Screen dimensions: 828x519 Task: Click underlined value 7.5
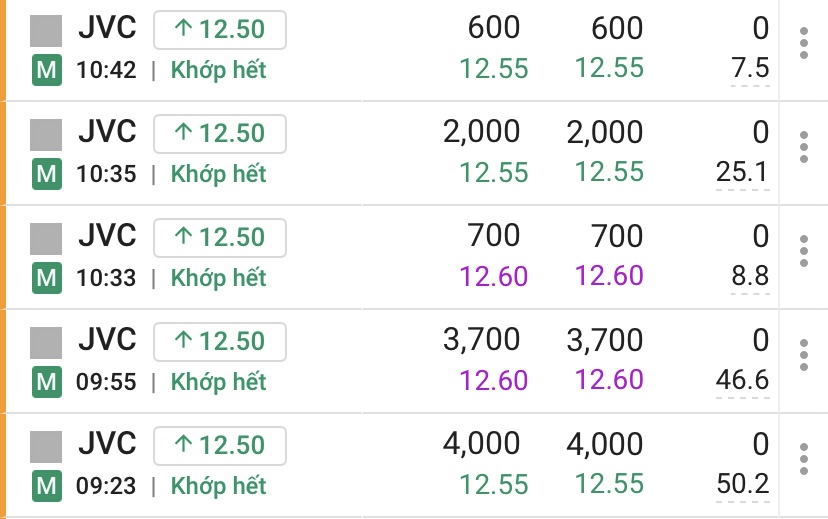tap(750, 68)
